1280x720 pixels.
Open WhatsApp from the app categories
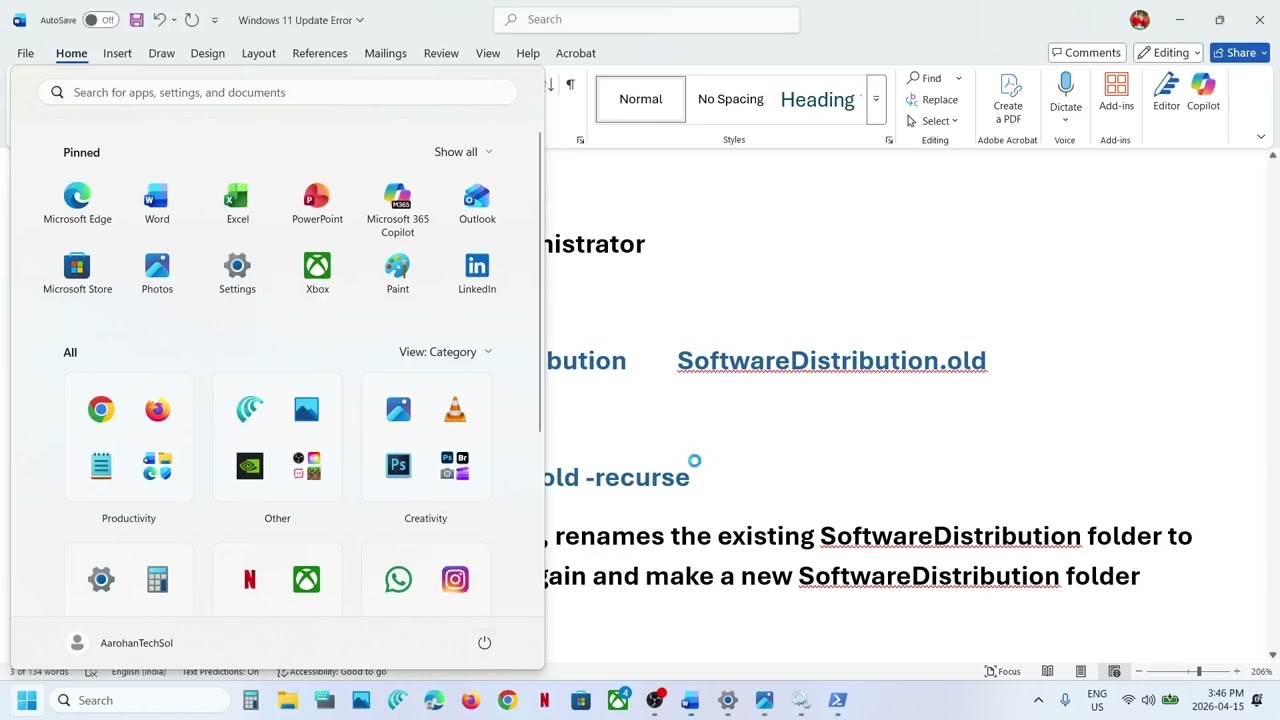(x=398, y=579)
